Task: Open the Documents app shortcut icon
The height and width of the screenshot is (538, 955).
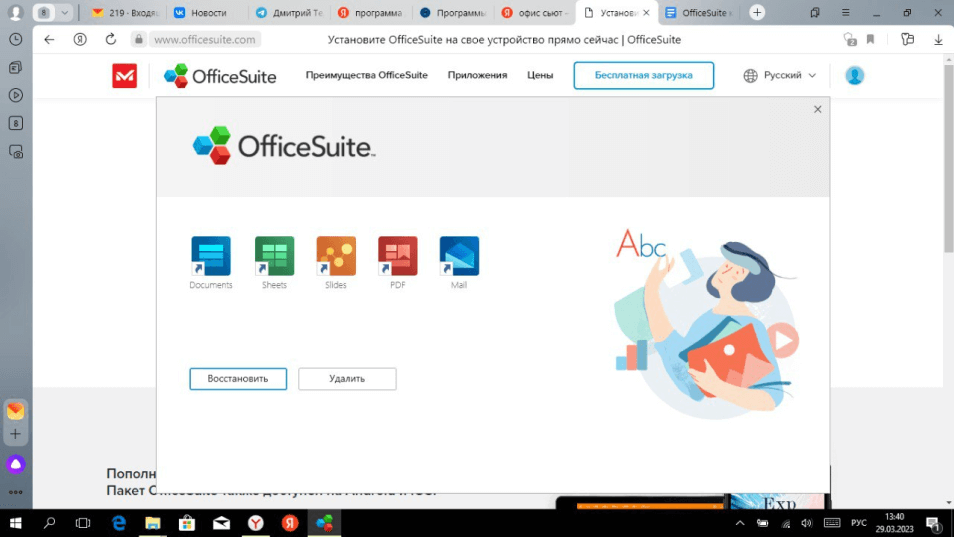Action: coord(211,256)
